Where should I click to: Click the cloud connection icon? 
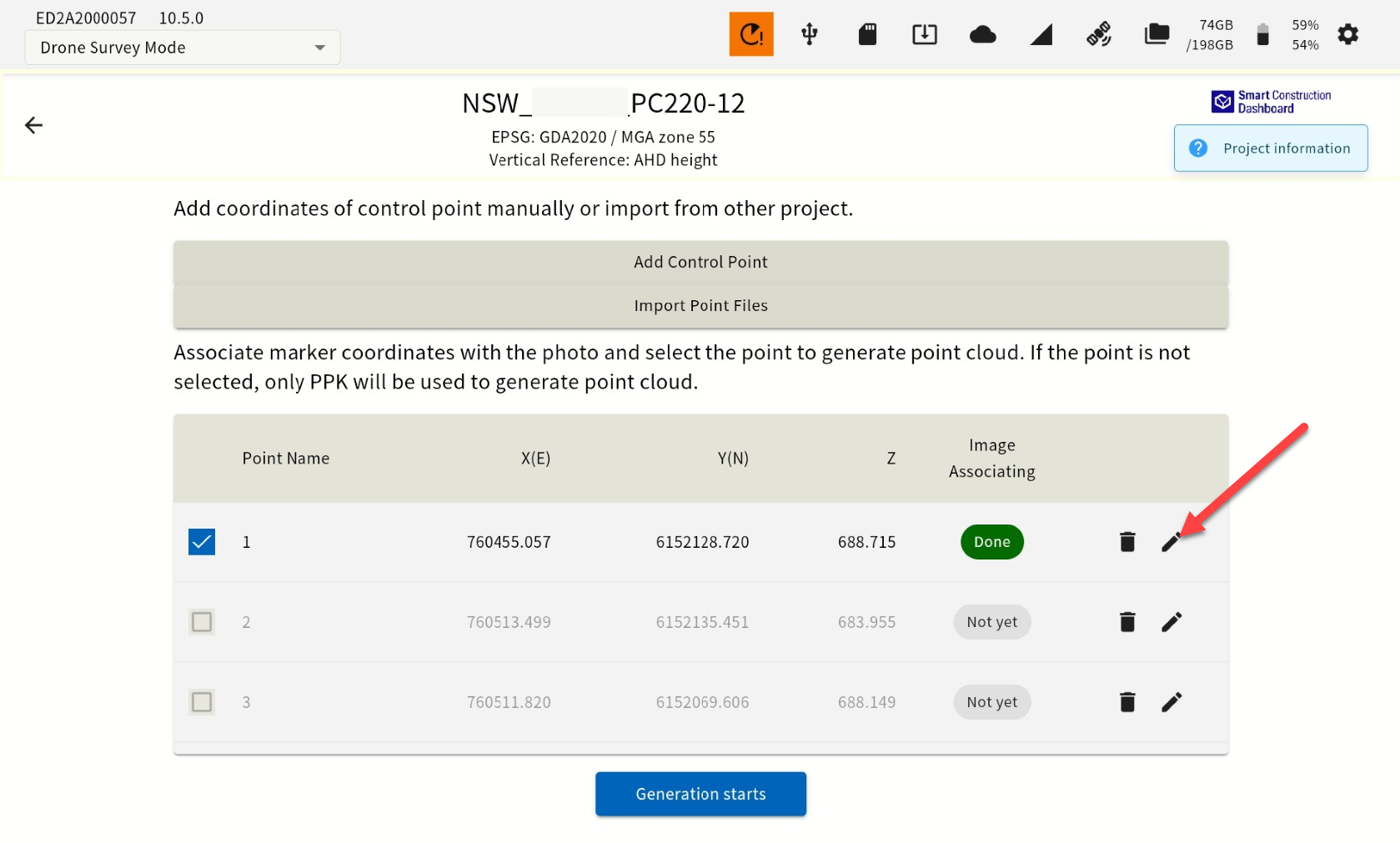point(983,34)
